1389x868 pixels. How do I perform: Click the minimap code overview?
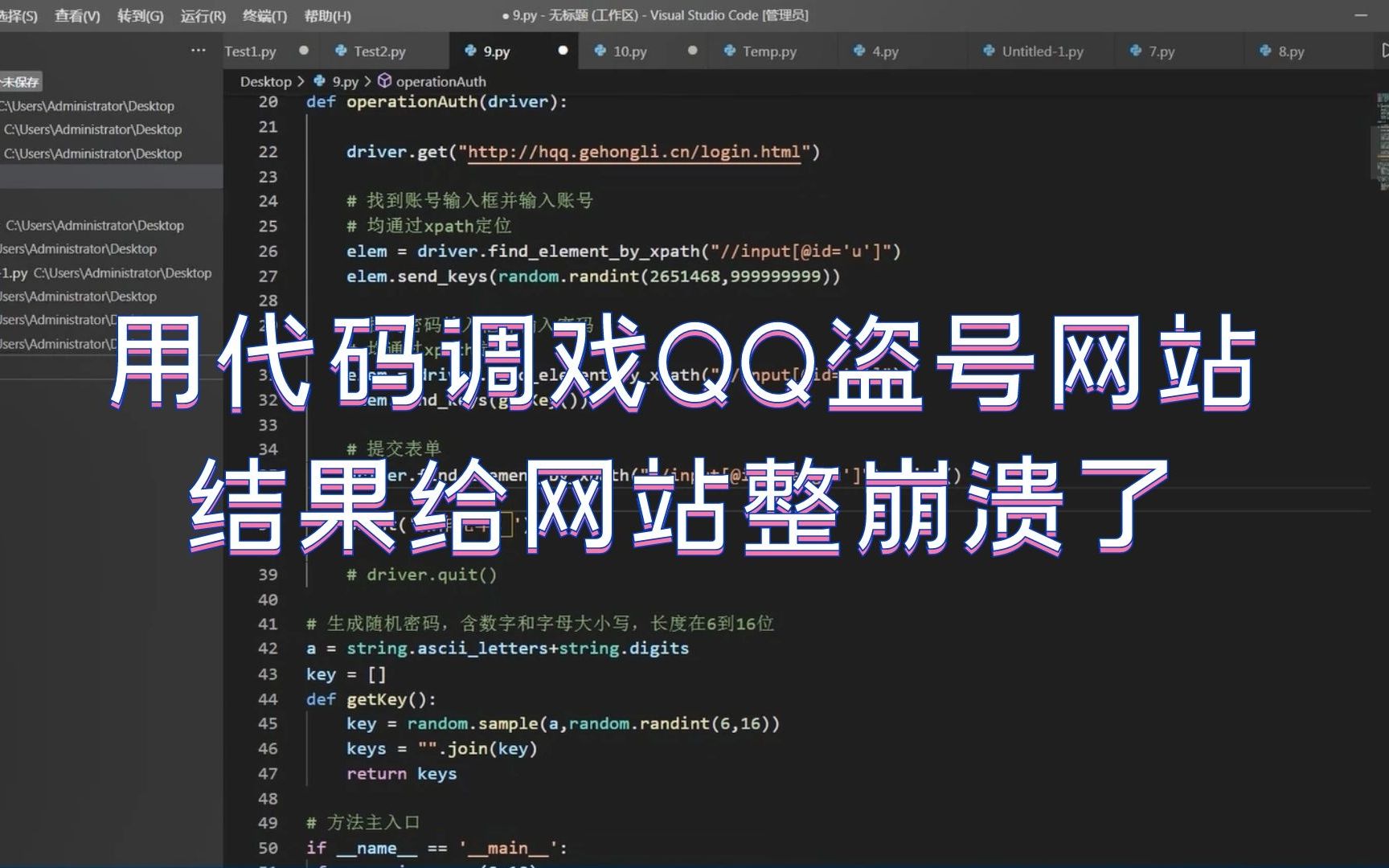[1382, 141]
